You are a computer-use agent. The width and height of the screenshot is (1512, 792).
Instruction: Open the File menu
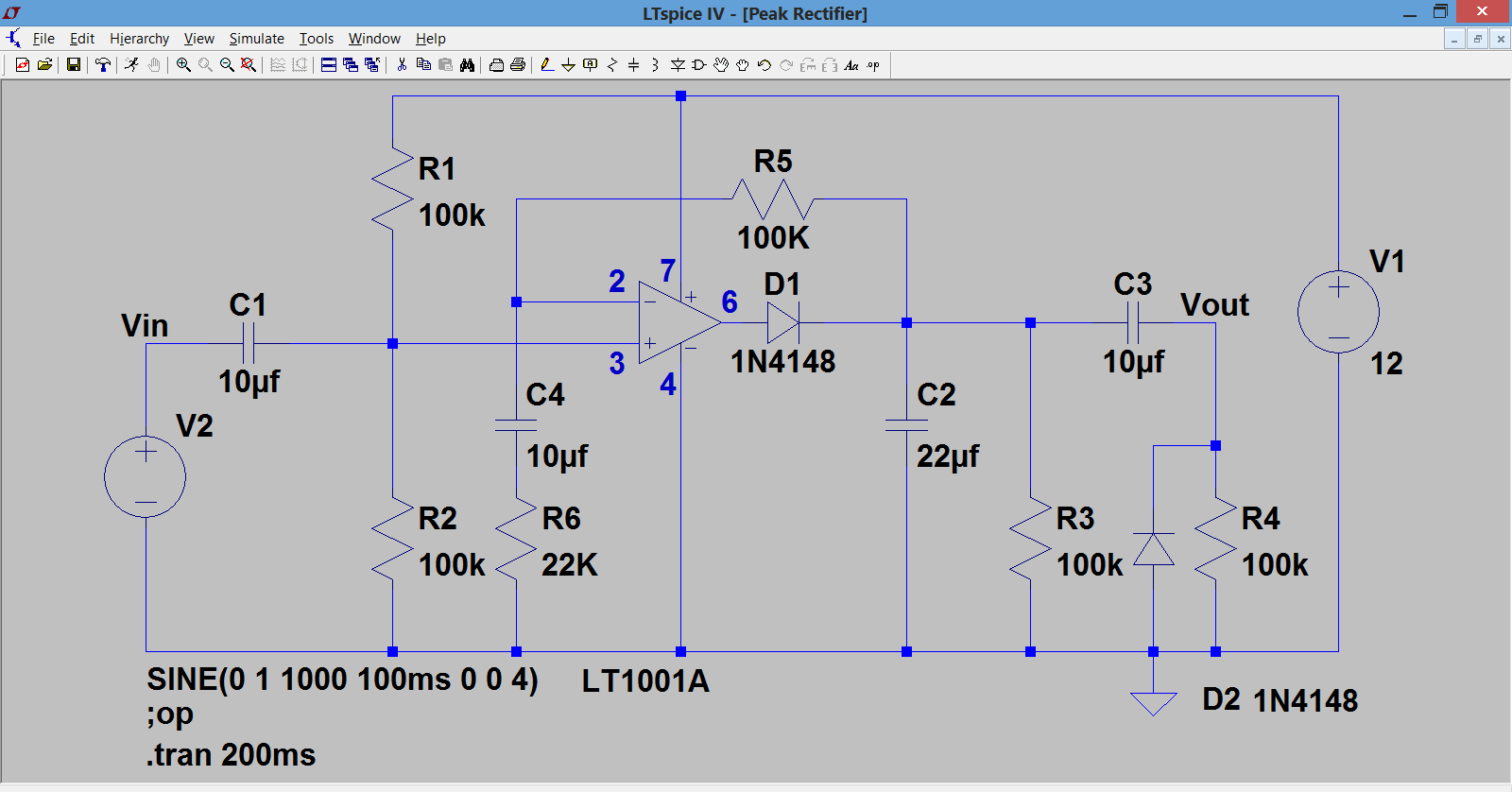pos(43,38)
